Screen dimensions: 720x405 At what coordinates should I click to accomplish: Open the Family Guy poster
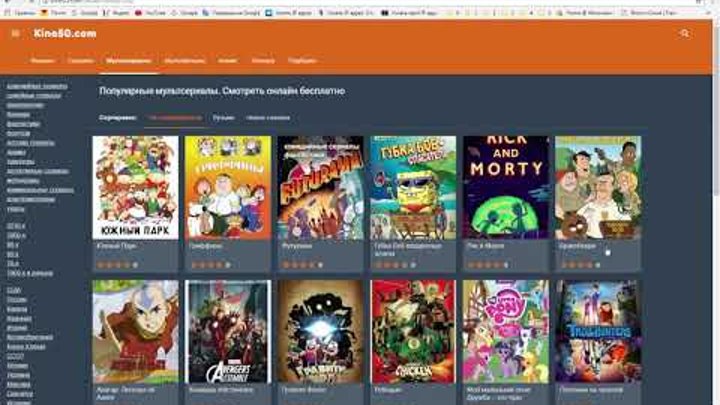(x=227, y=187)
